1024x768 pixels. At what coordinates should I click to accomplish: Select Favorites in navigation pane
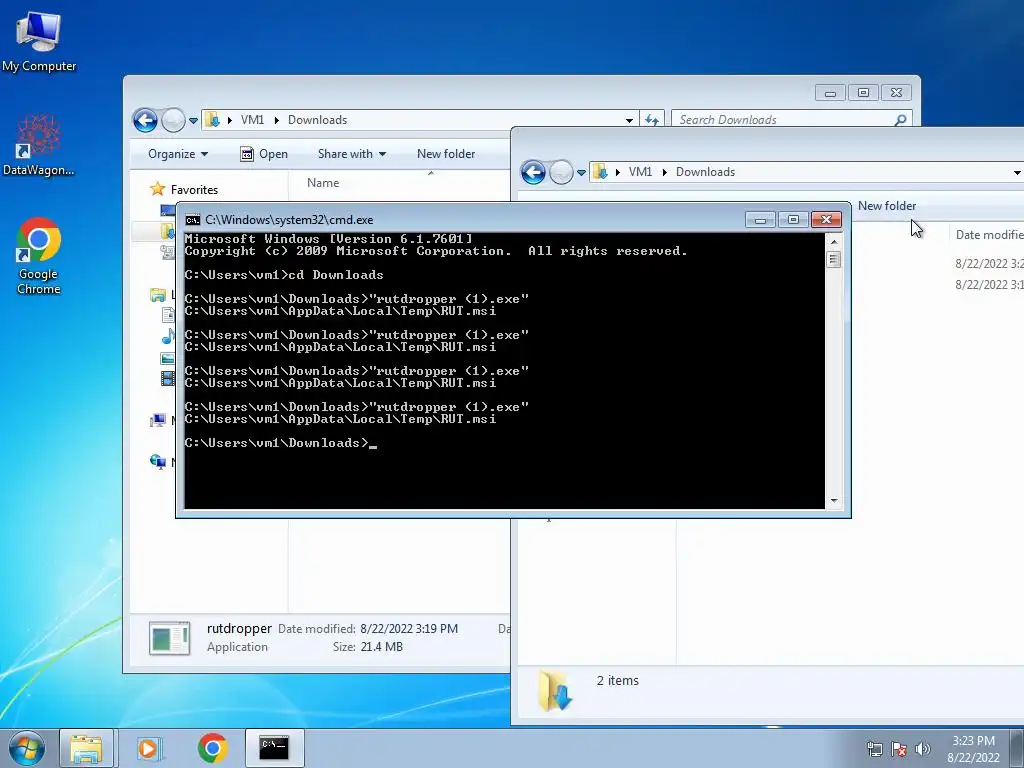[194, 190]
